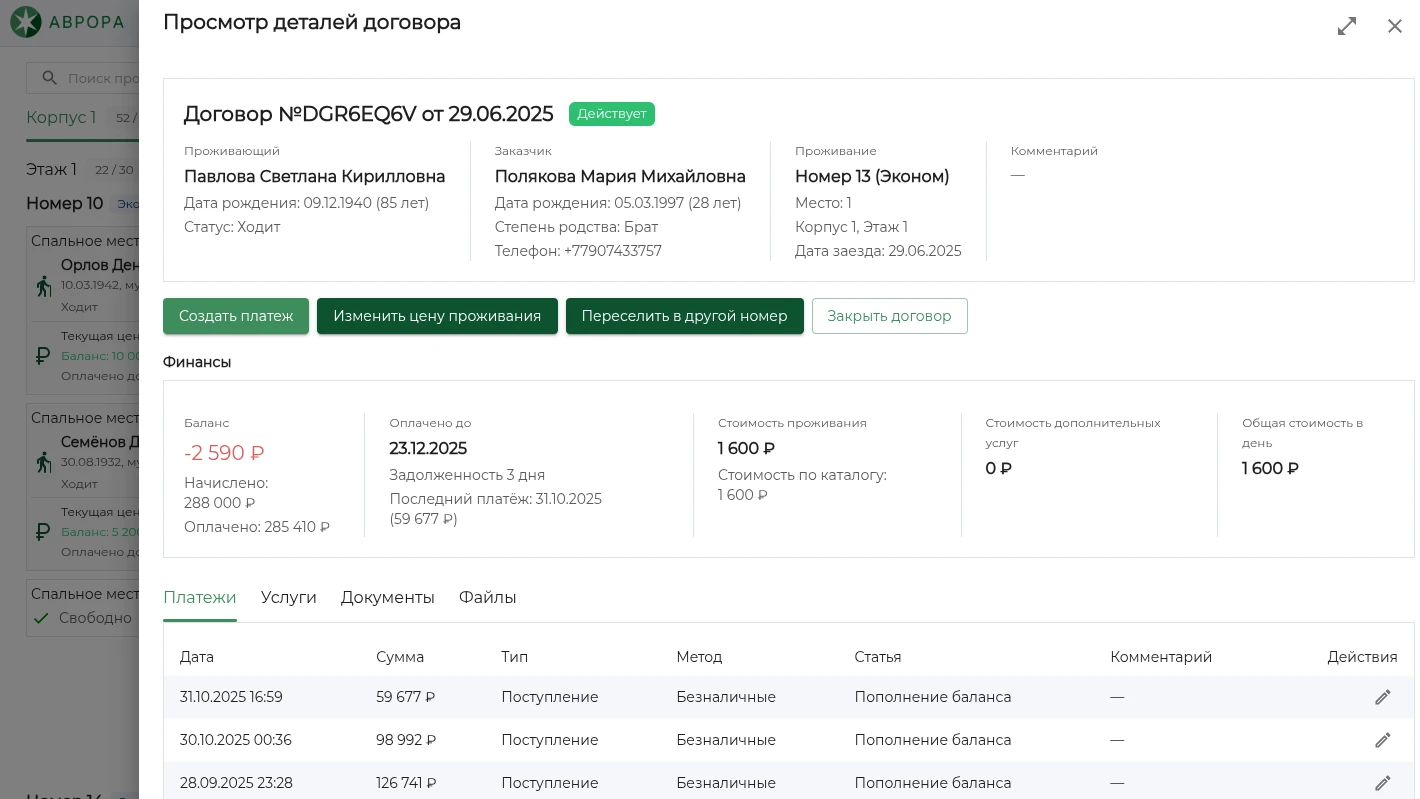Viewport: 1420px width, 799px height.
Task: Open the Корпус 1 tab in background
Action: pyautogui.click(x=61, y=118)
